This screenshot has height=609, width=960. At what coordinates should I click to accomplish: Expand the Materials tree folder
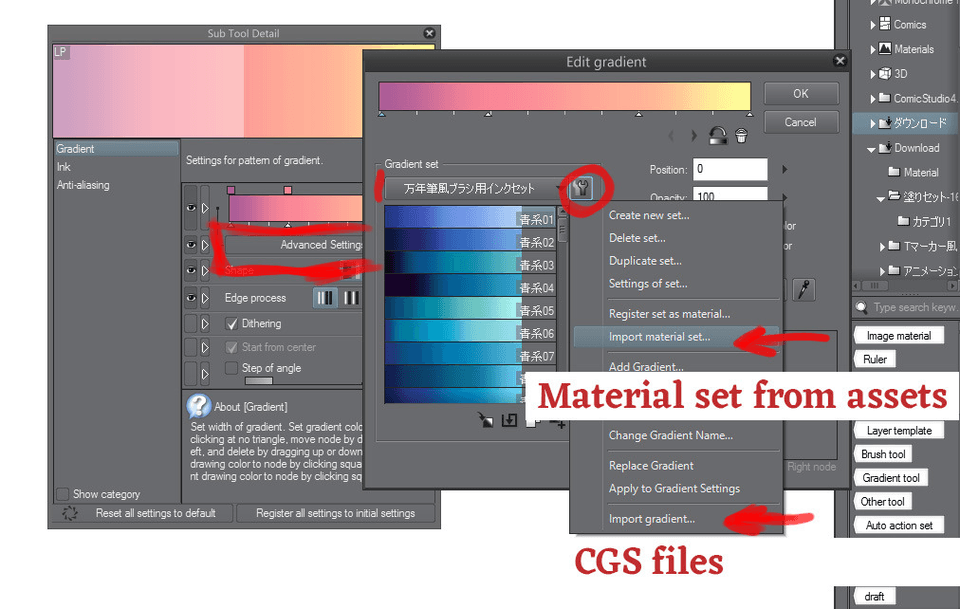pyautogui.click(x=873, y=50)
